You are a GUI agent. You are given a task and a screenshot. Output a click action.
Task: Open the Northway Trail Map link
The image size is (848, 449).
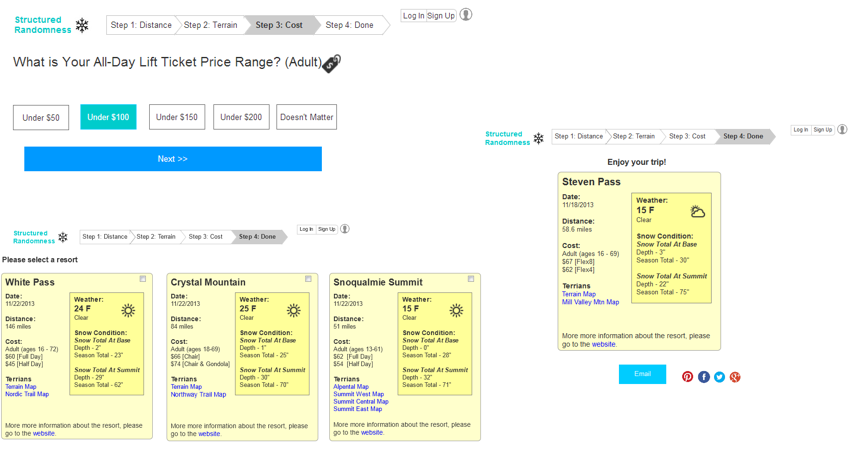coord(198,394)
